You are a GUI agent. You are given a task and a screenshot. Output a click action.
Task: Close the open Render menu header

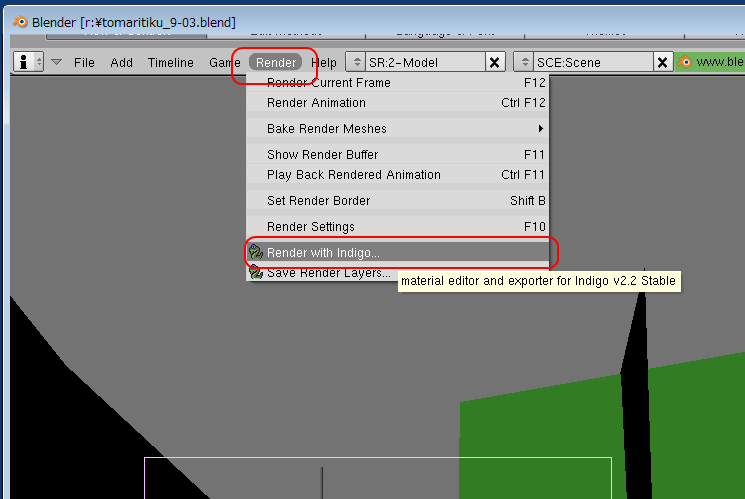276,62
